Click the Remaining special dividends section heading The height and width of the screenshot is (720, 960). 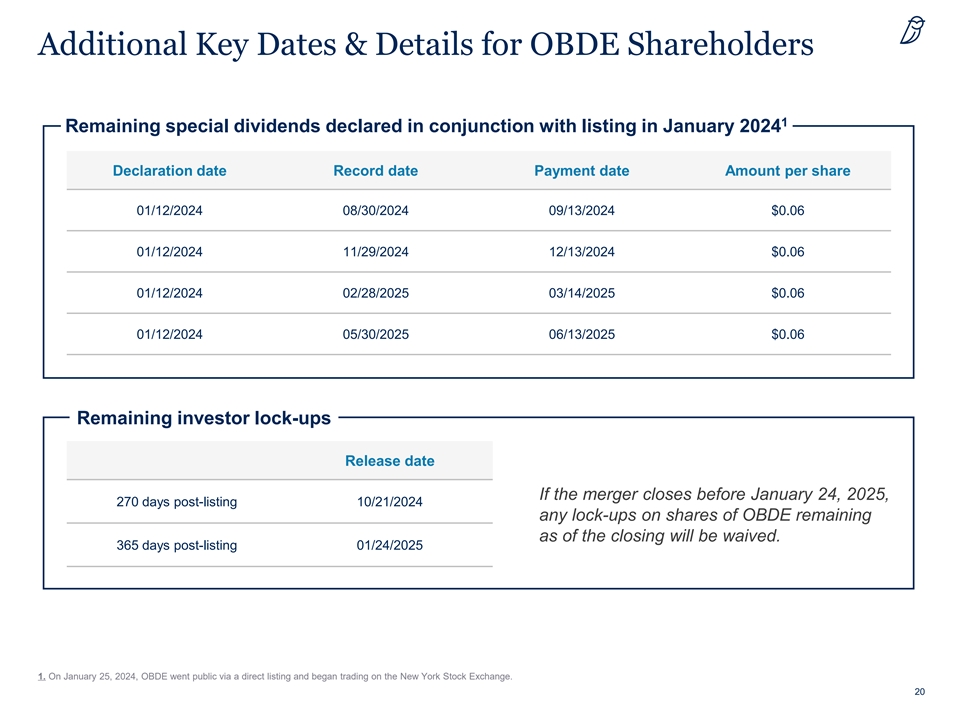click(425, 126)
